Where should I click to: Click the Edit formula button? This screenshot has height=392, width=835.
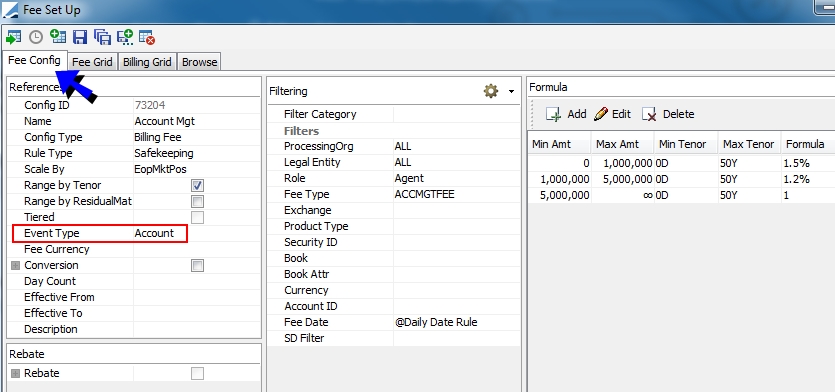coord(612,114)
